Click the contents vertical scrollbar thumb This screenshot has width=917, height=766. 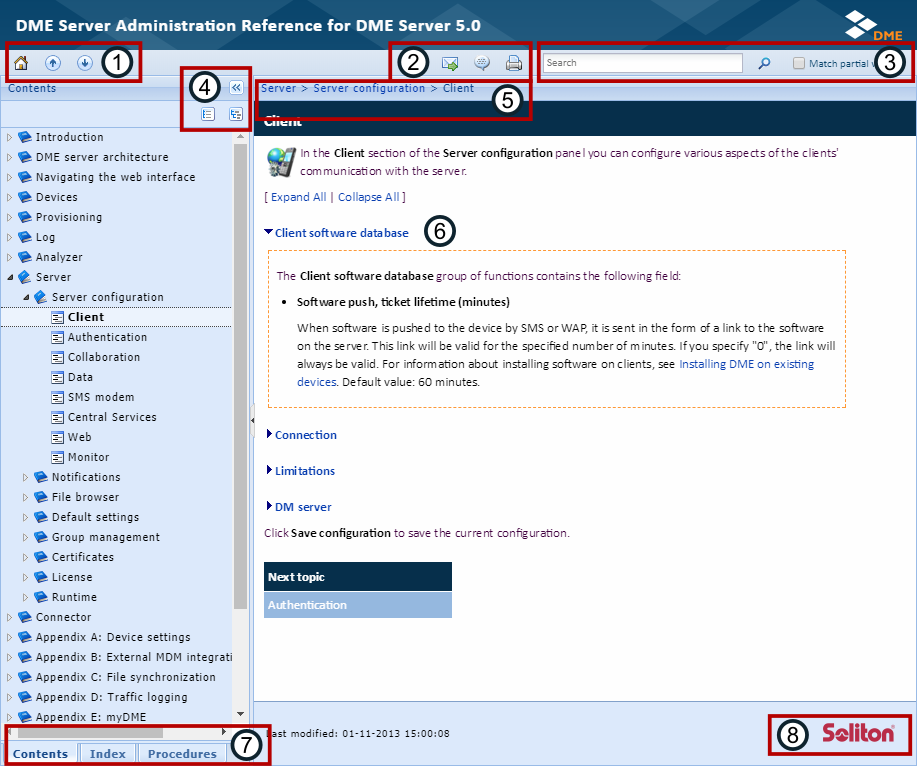pyautogui.click(x=240, y=376)
